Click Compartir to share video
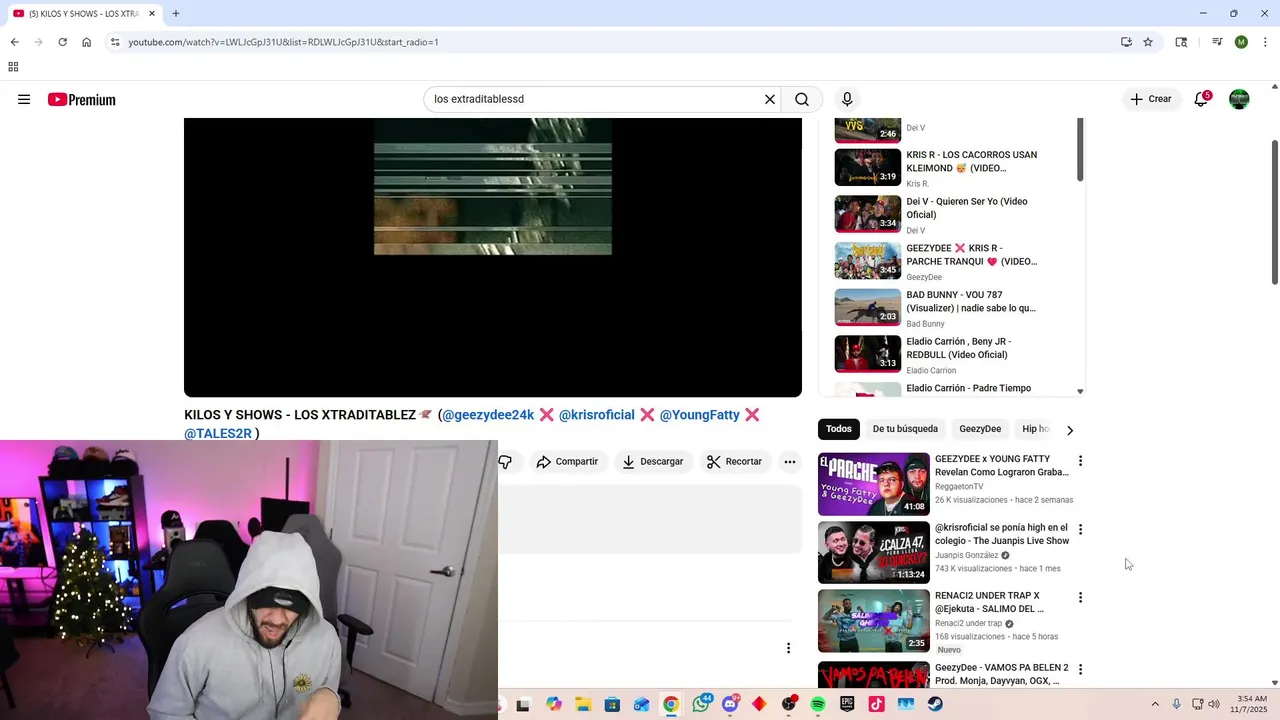This screenshot has width=1280, height=720. coord(567,461)
